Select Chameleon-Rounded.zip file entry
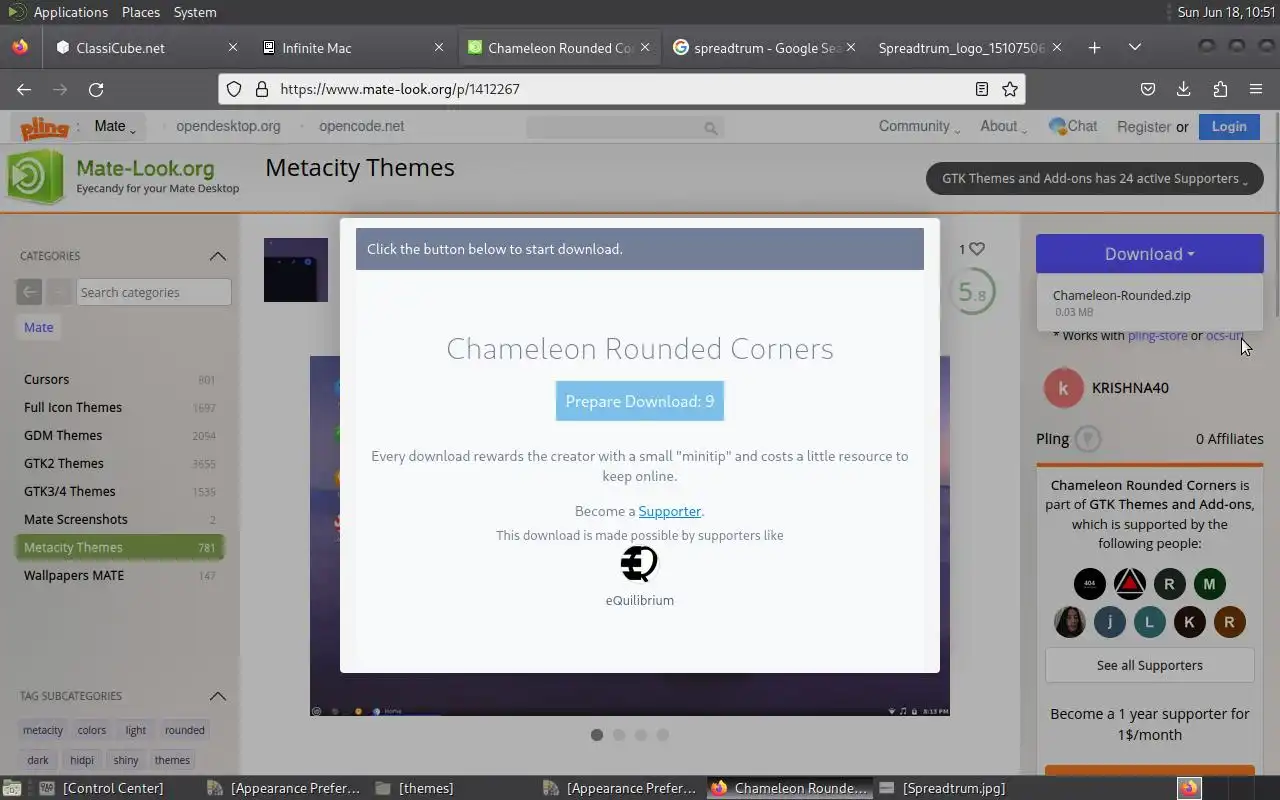 pos(1122,295)
